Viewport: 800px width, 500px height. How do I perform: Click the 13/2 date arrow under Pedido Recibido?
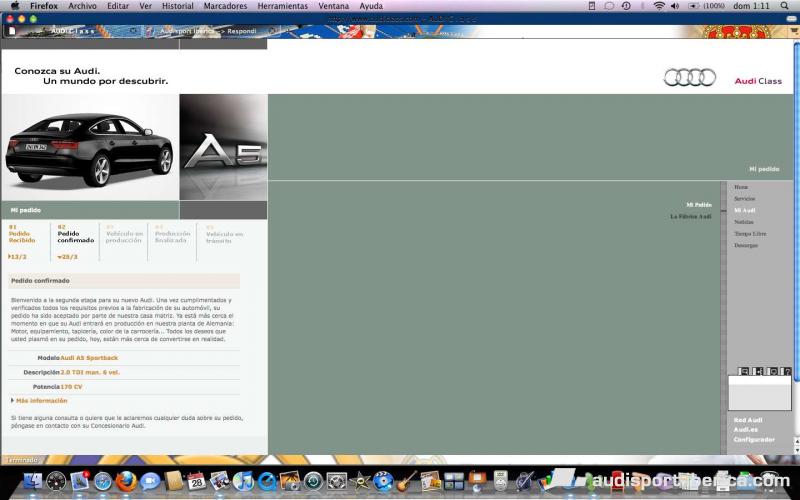coord(18,257)
